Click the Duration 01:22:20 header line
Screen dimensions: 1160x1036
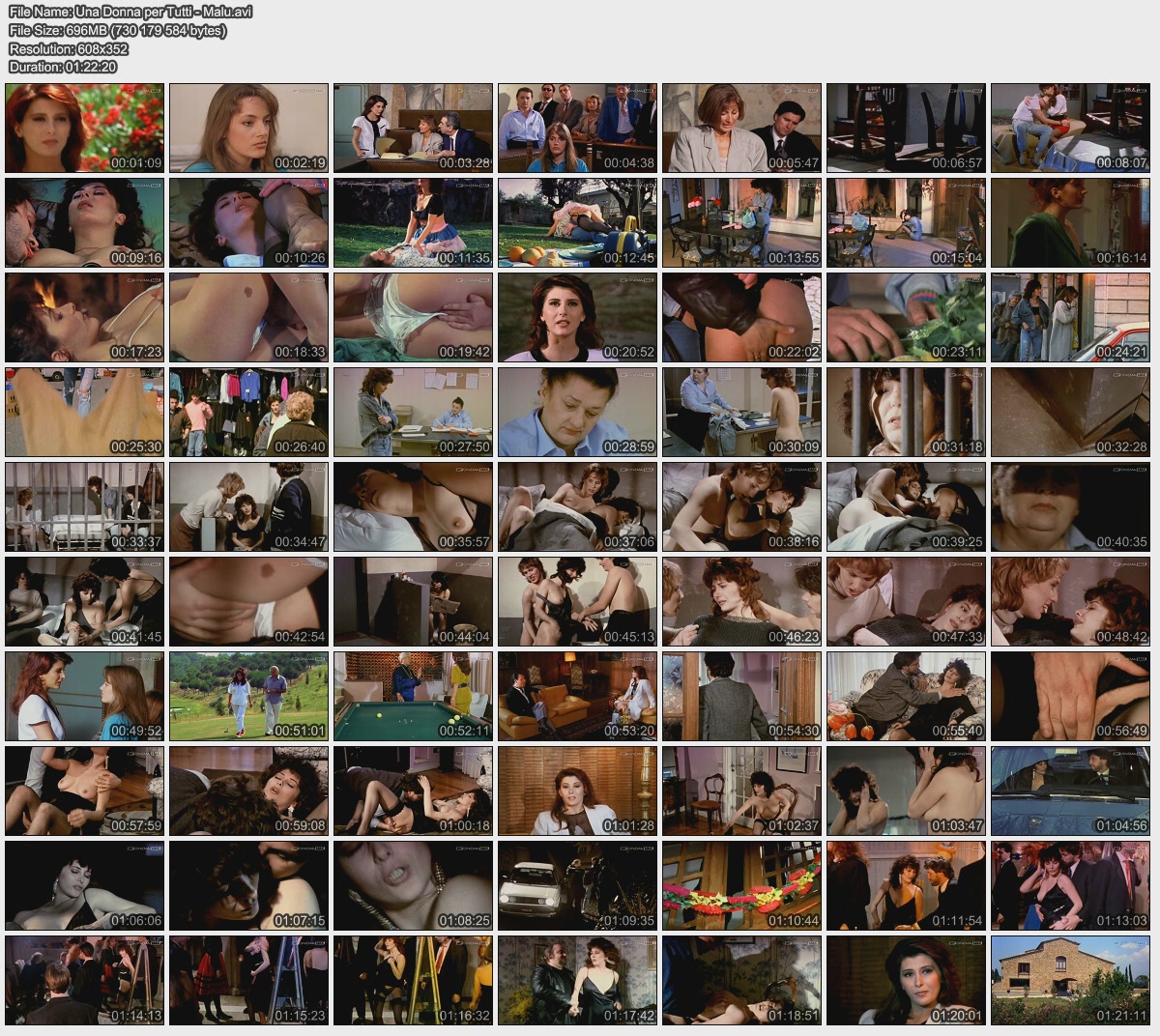tap(62, 67)
